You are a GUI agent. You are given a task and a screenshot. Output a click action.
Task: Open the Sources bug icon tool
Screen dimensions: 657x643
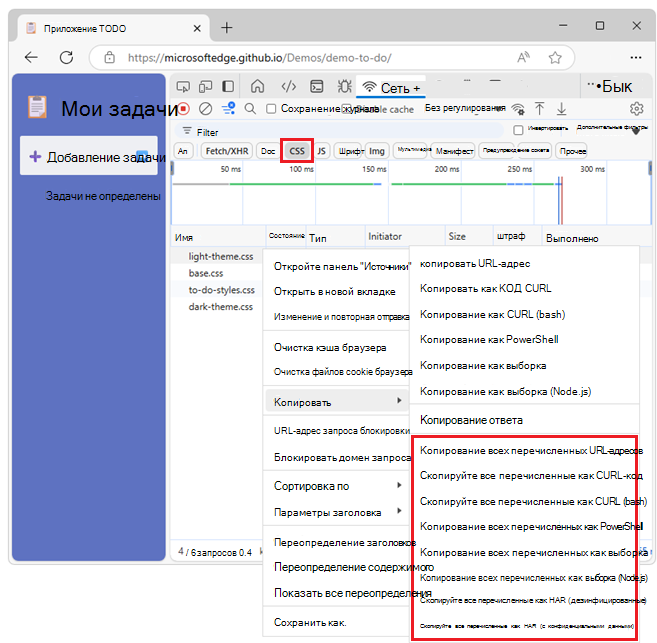coord(344,87)
